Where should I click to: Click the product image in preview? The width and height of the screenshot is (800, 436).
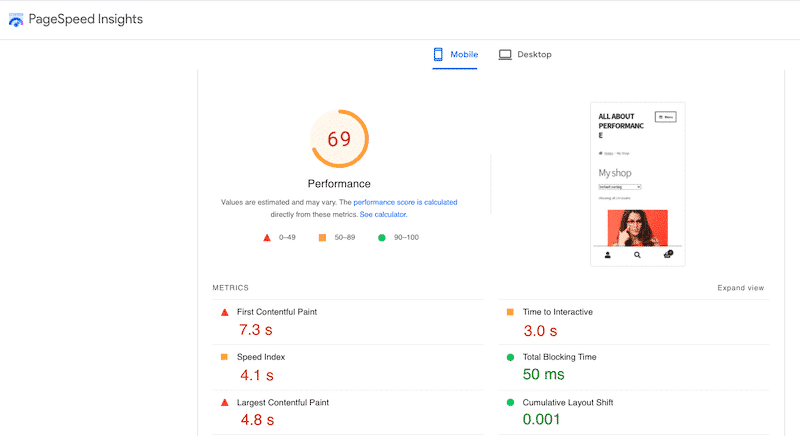638,228
